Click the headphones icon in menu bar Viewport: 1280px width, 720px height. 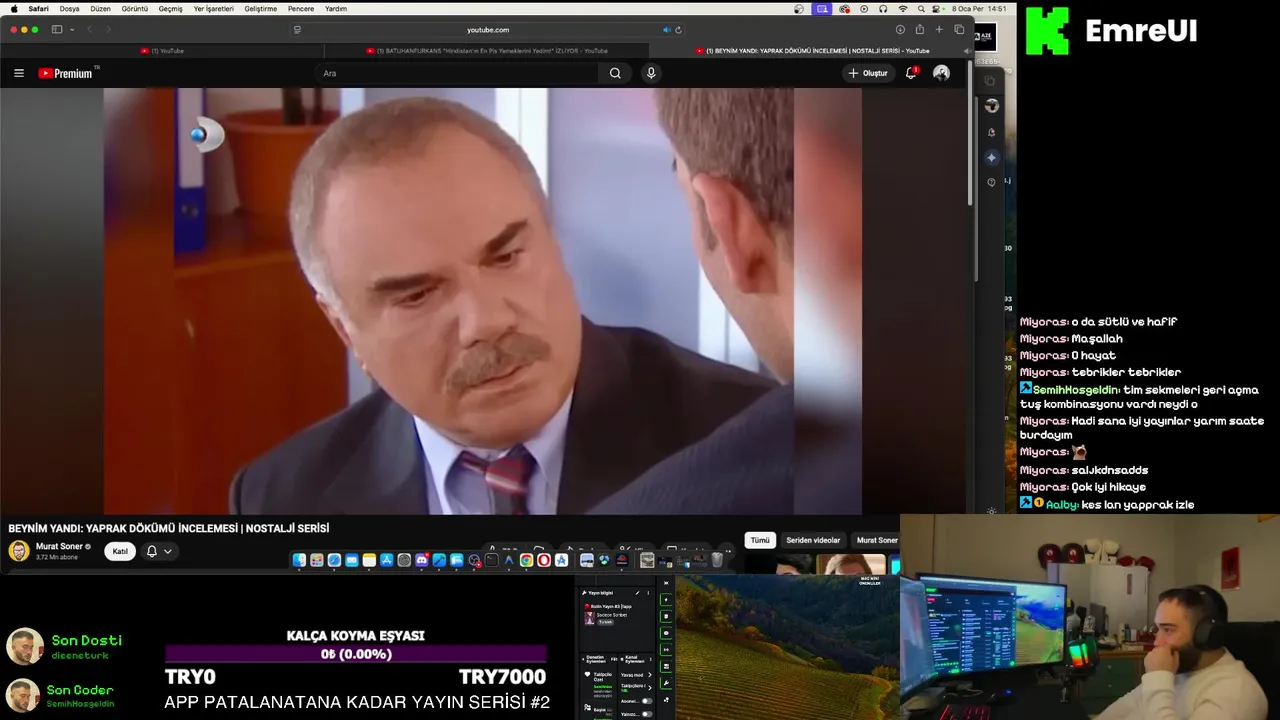tap(883, 9)
